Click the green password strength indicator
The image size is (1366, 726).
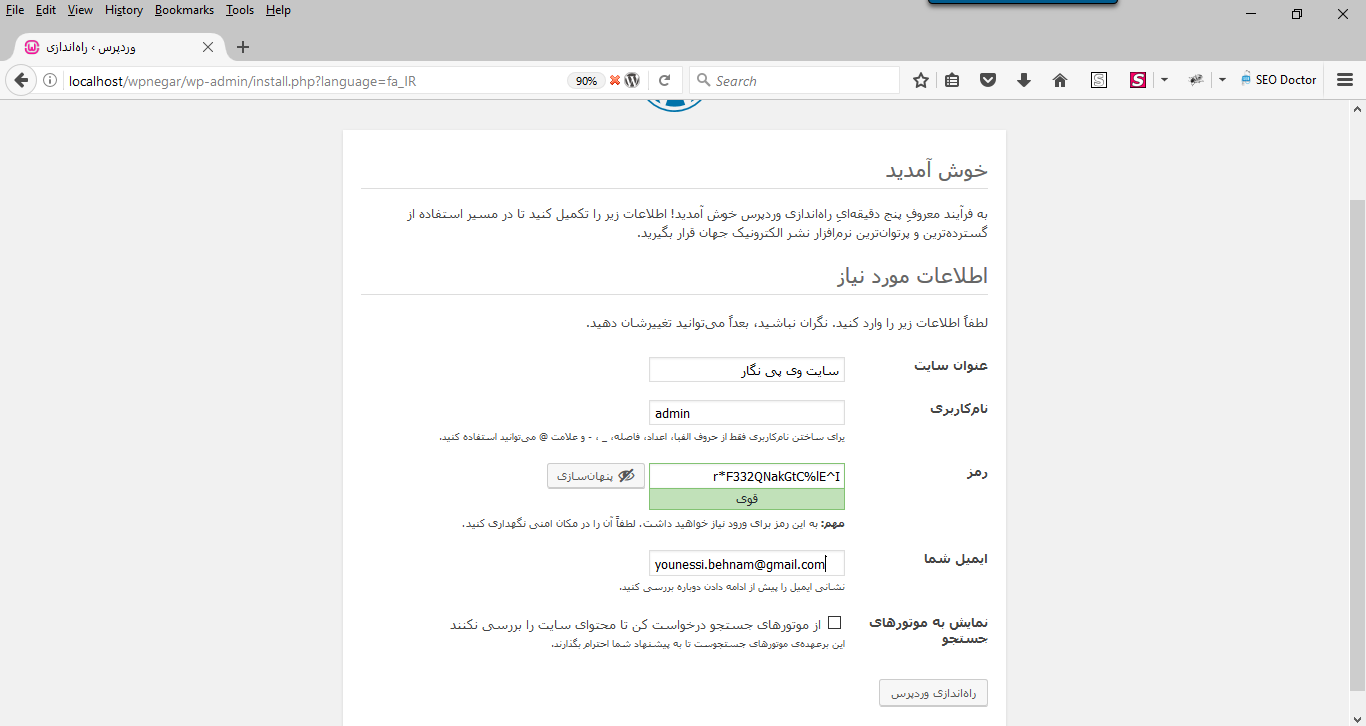747,499
